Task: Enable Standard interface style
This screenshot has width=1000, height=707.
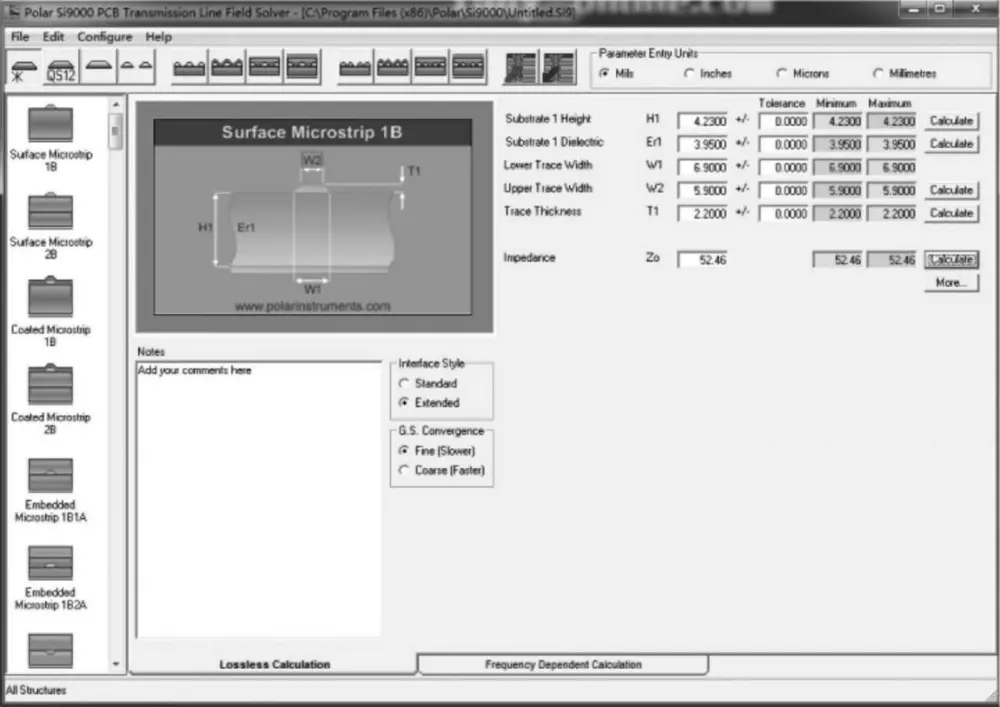Action: 404,383
